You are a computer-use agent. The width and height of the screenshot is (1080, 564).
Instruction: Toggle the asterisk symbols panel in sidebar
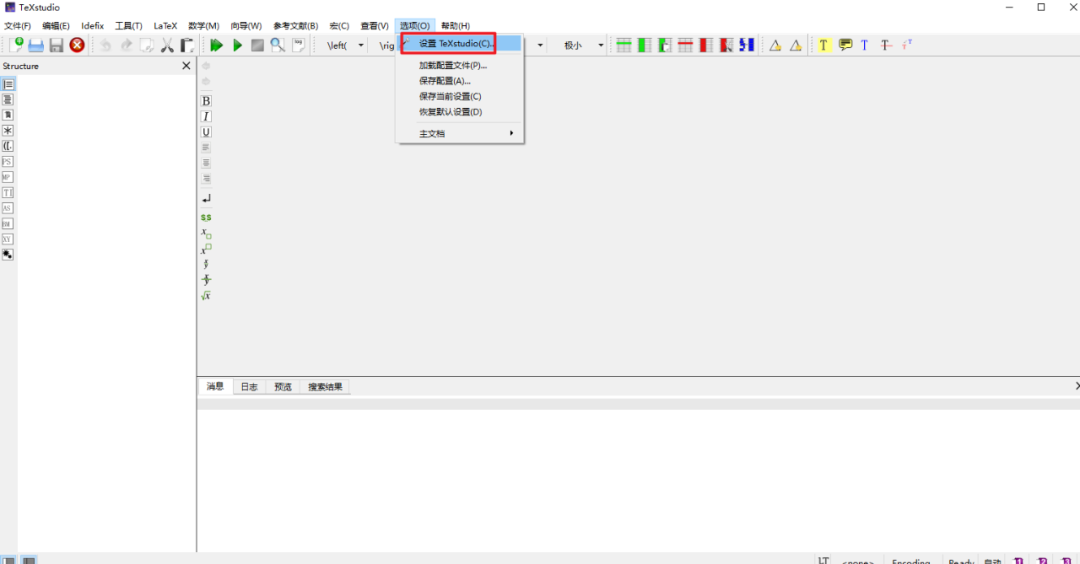click(8, 130)
